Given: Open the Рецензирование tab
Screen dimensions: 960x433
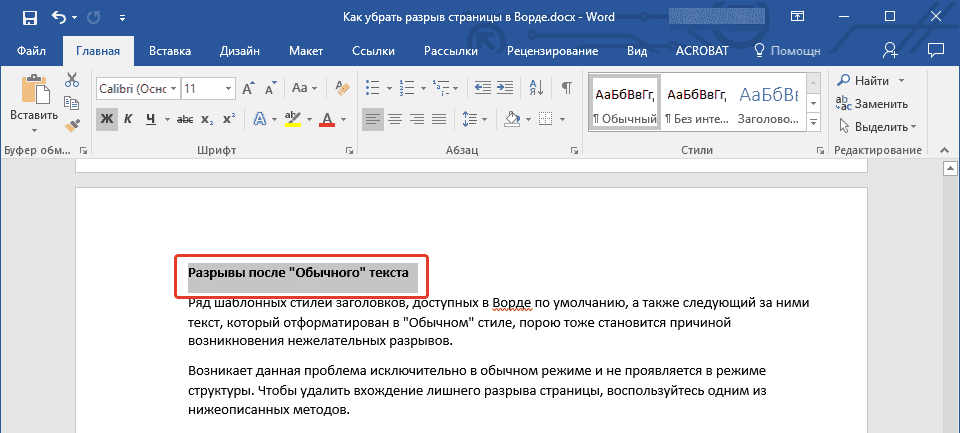Looking at the screenshot, I should [552, 51].
